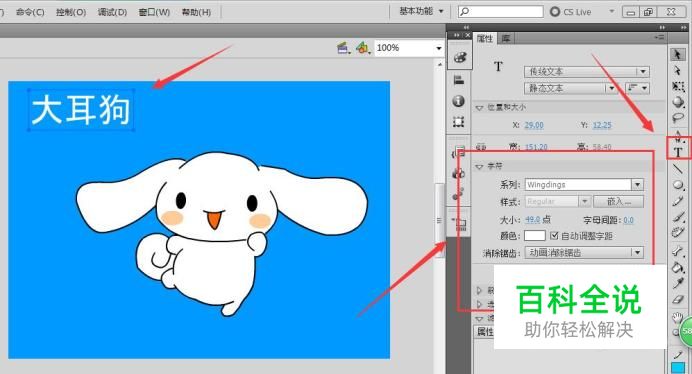Click the Edit Scene clapboard icon
The height and width of the screenshot is (374, 692).
tap(343, 48)
